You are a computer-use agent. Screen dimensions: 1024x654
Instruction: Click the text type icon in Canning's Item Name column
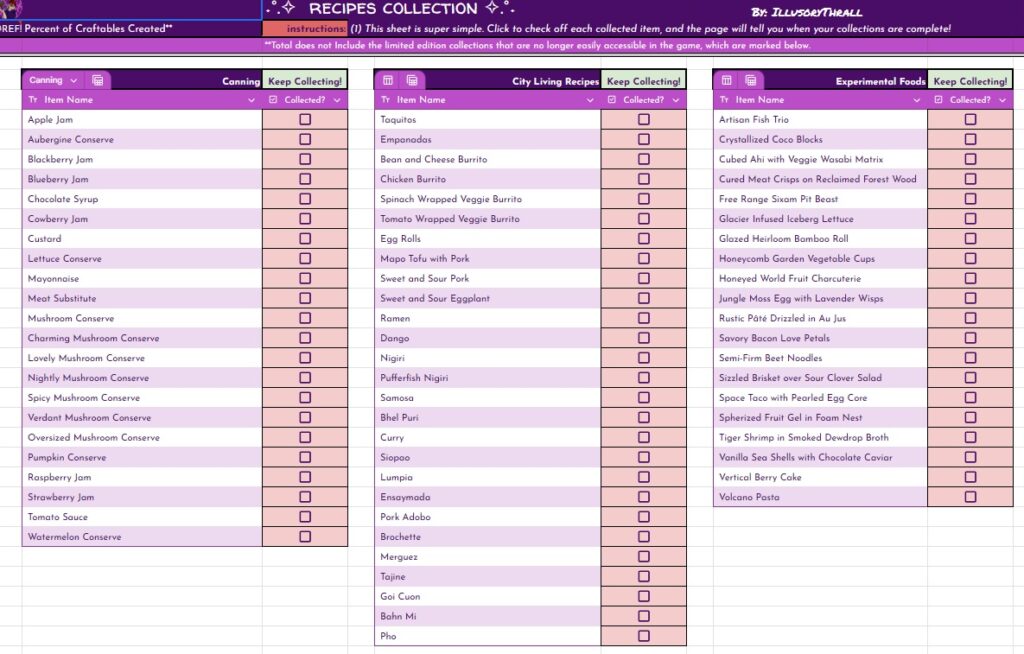pyautogui.click(x=33, y=100)
